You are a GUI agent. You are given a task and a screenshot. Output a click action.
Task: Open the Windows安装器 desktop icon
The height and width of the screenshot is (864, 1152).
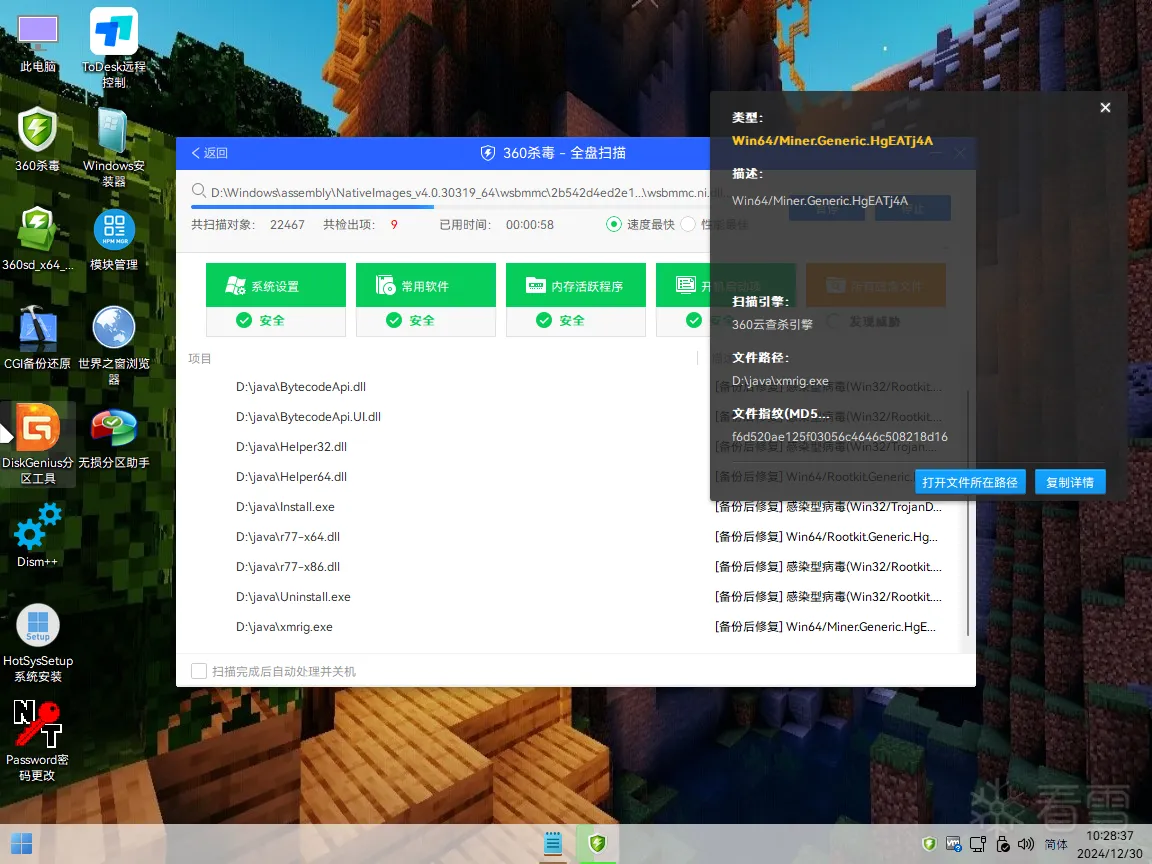click(114, 147)
